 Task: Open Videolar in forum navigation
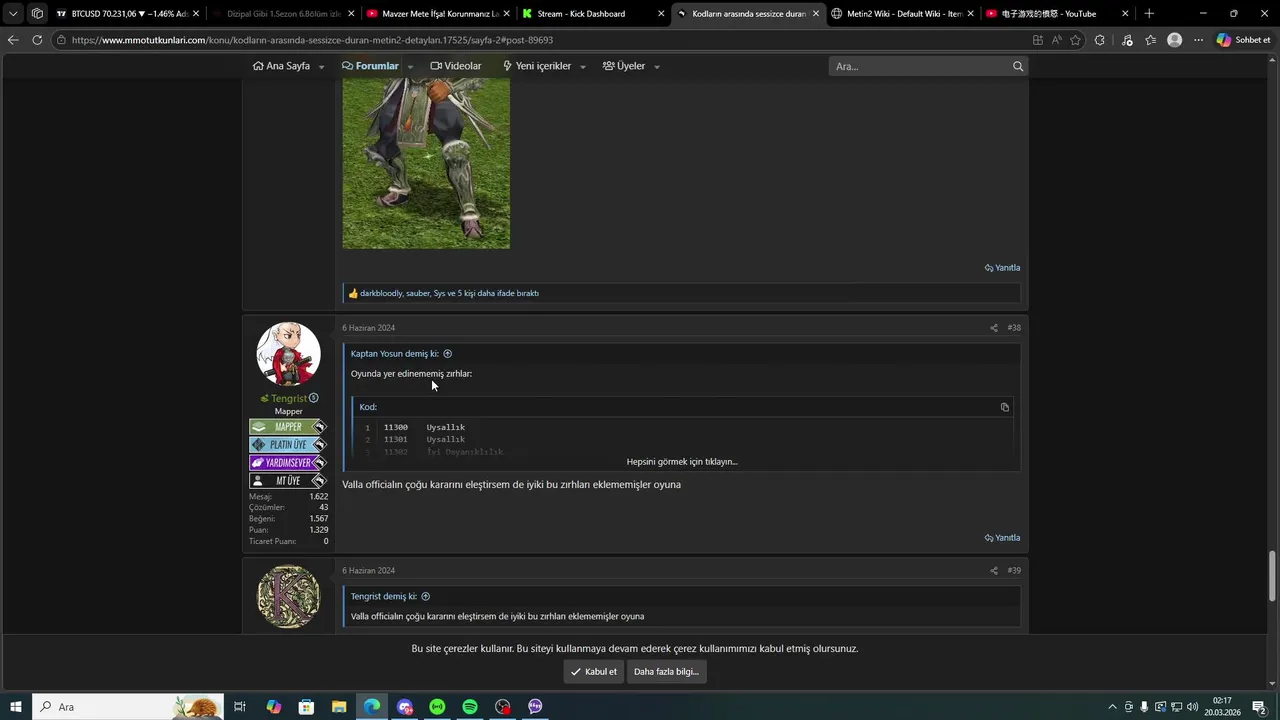[x=456, y=66]
